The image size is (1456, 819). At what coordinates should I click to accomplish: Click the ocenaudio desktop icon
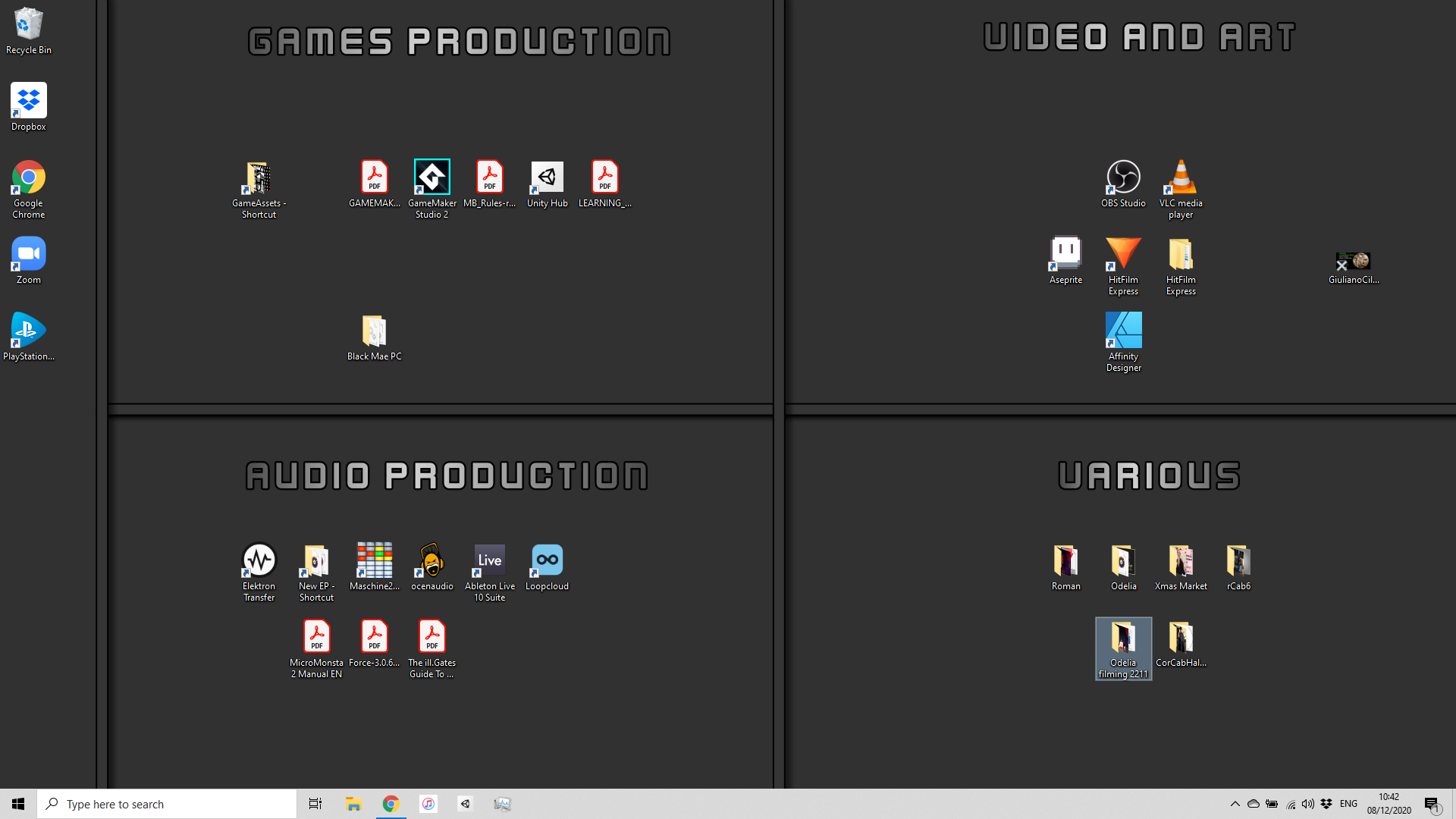click(431, 560)
